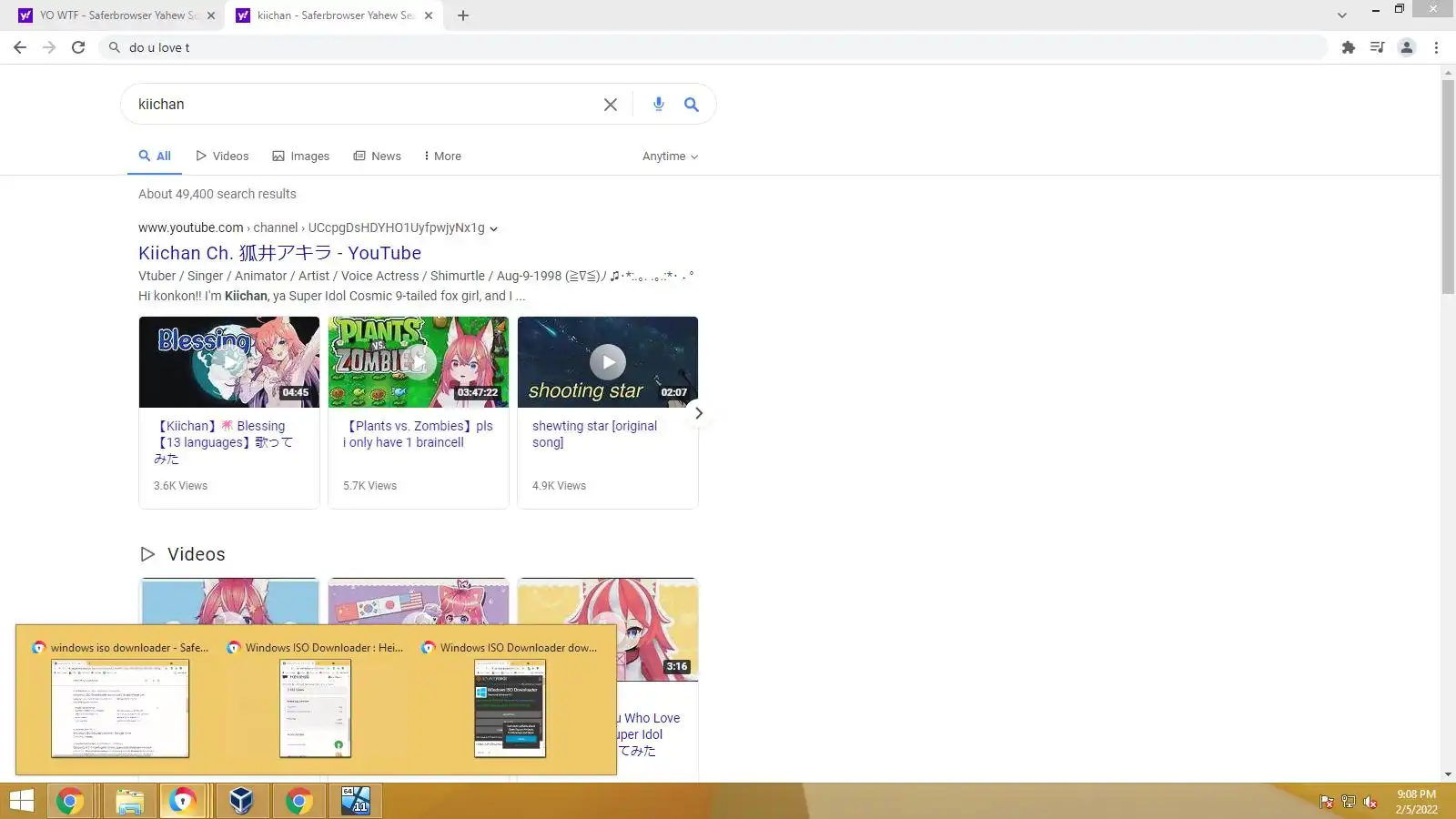Click the scrollbar down arrow
The height and width of the screenshot is (819, 1456).
[x=1448, y=775]
